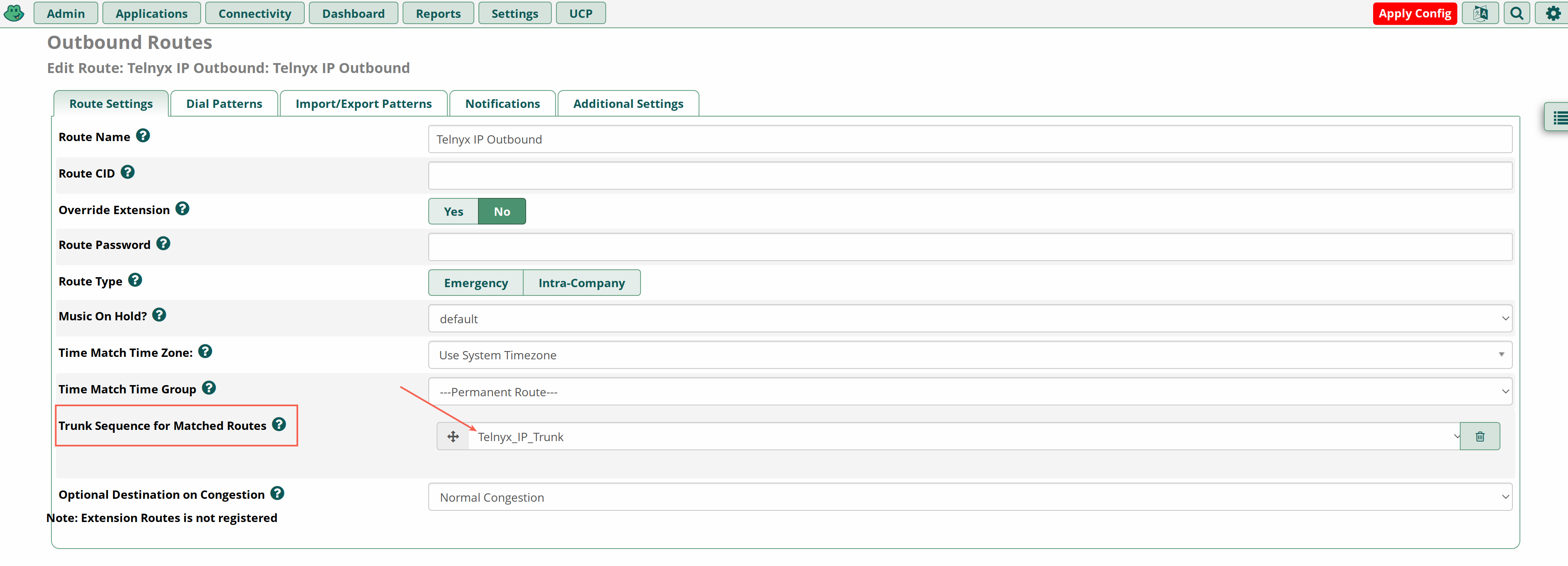The image size is (1568, 566).
Task: Click the 'Time Match Time Zone:' label
Action: pyautogui.click(x=125, y=353)
